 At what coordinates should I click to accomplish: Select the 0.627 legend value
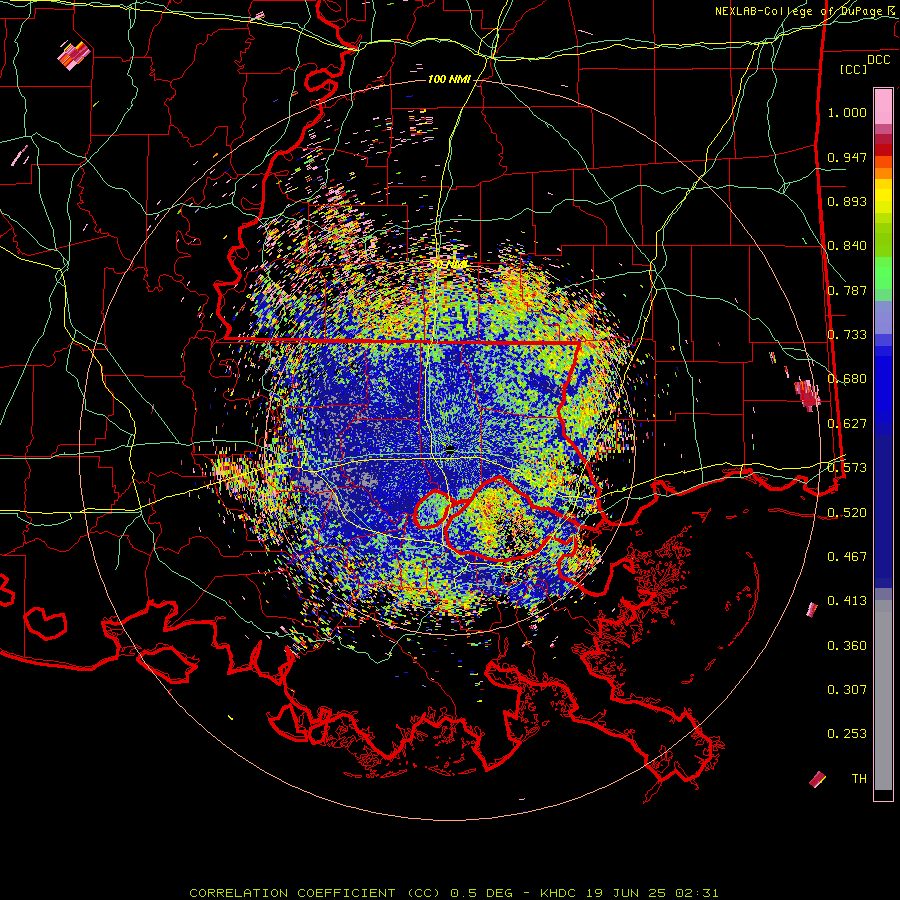[x=847, y=423]
